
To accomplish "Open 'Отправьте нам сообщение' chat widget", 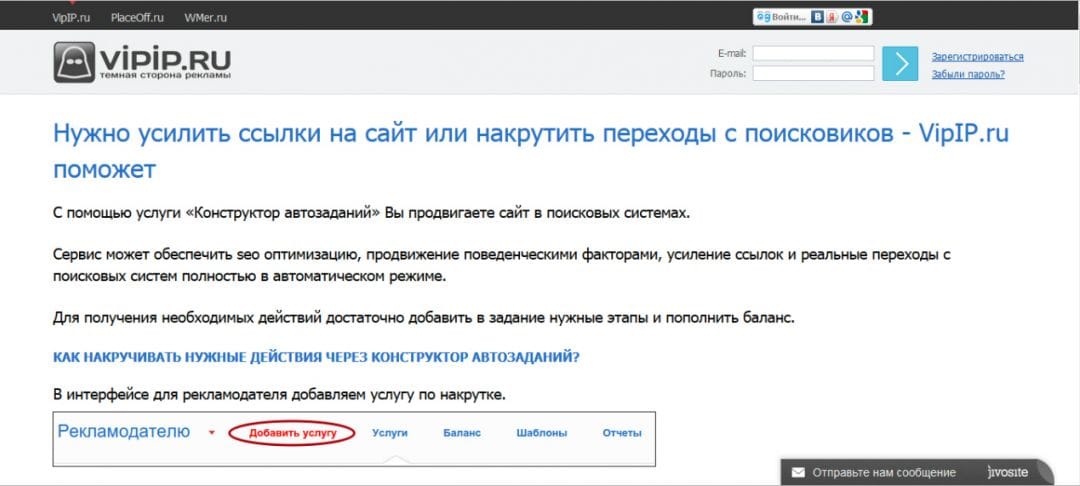I will click(884, 473).
